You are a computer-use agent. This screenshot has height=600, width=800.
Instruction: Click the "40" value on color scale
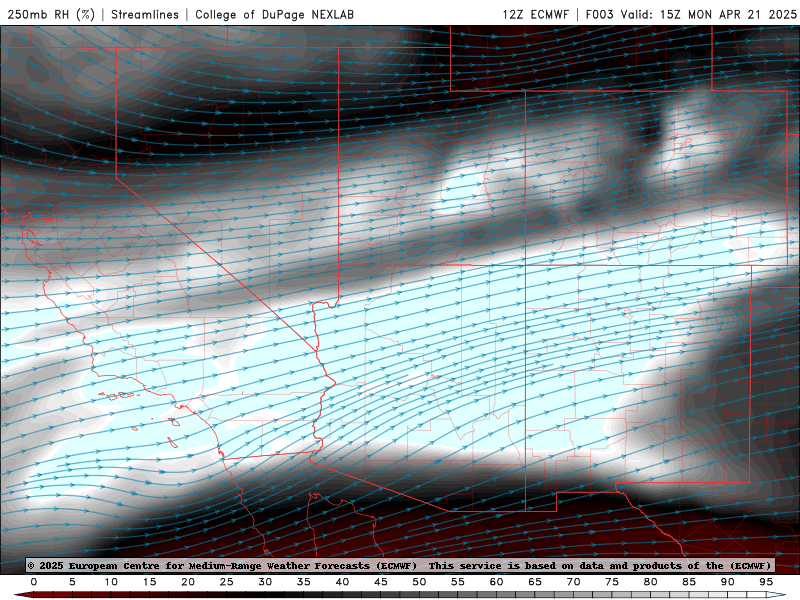(342, 582)
